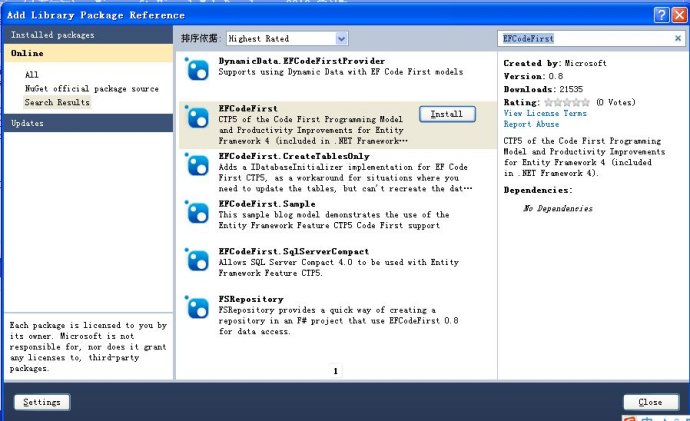Click the Dependencies: heading
The height and width of the screenshot is (421, 690).
click(538, 190)
